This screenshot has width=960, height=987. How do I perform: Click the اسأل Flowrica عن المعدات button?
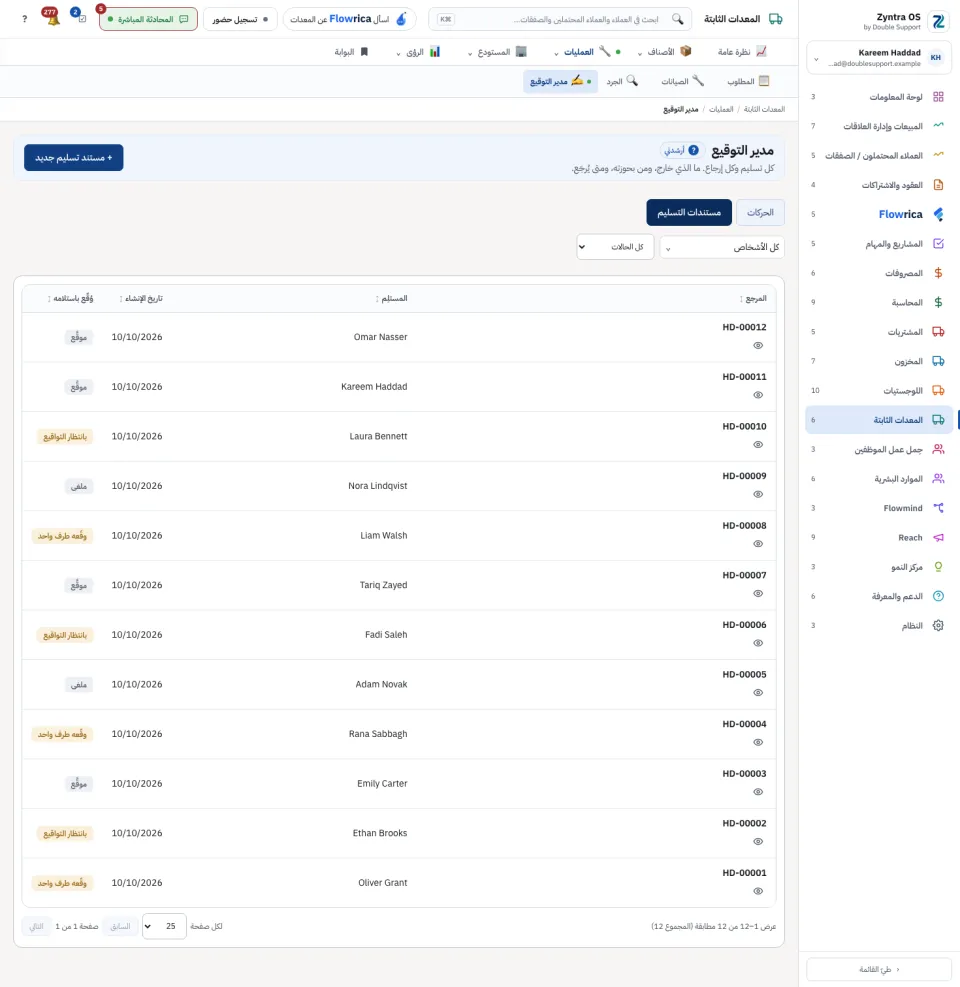point(349,20)
